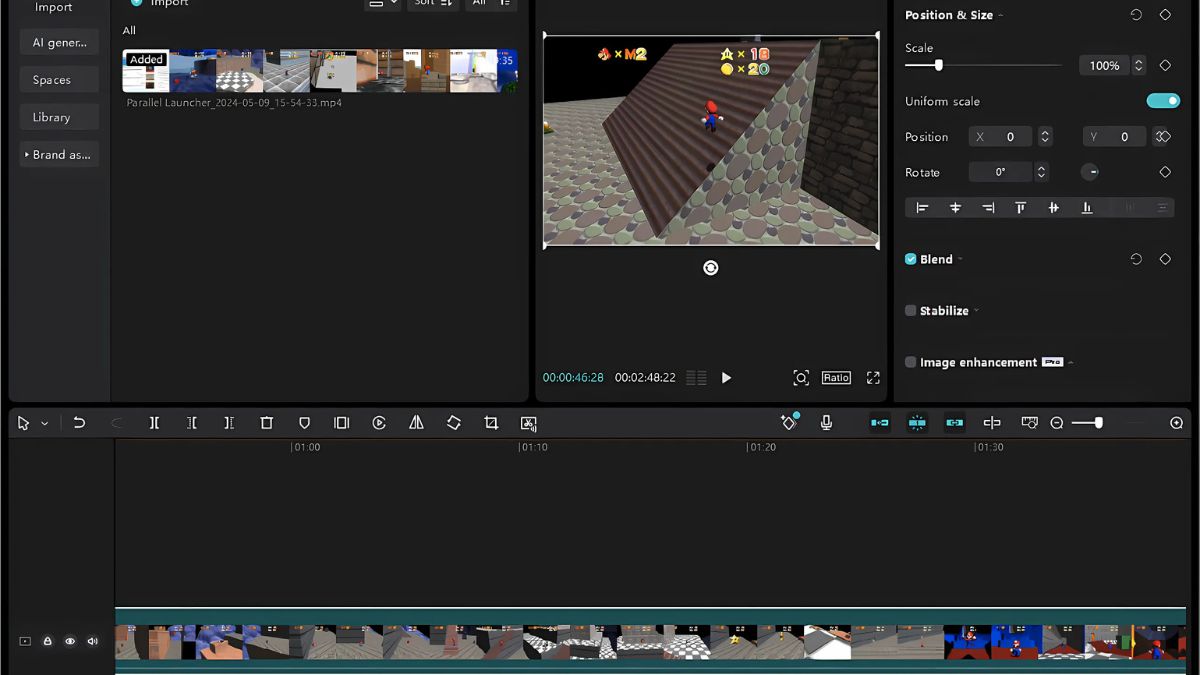Open the media view layout dropdown
Viewport: 1200px width, 675px height.
382,4
